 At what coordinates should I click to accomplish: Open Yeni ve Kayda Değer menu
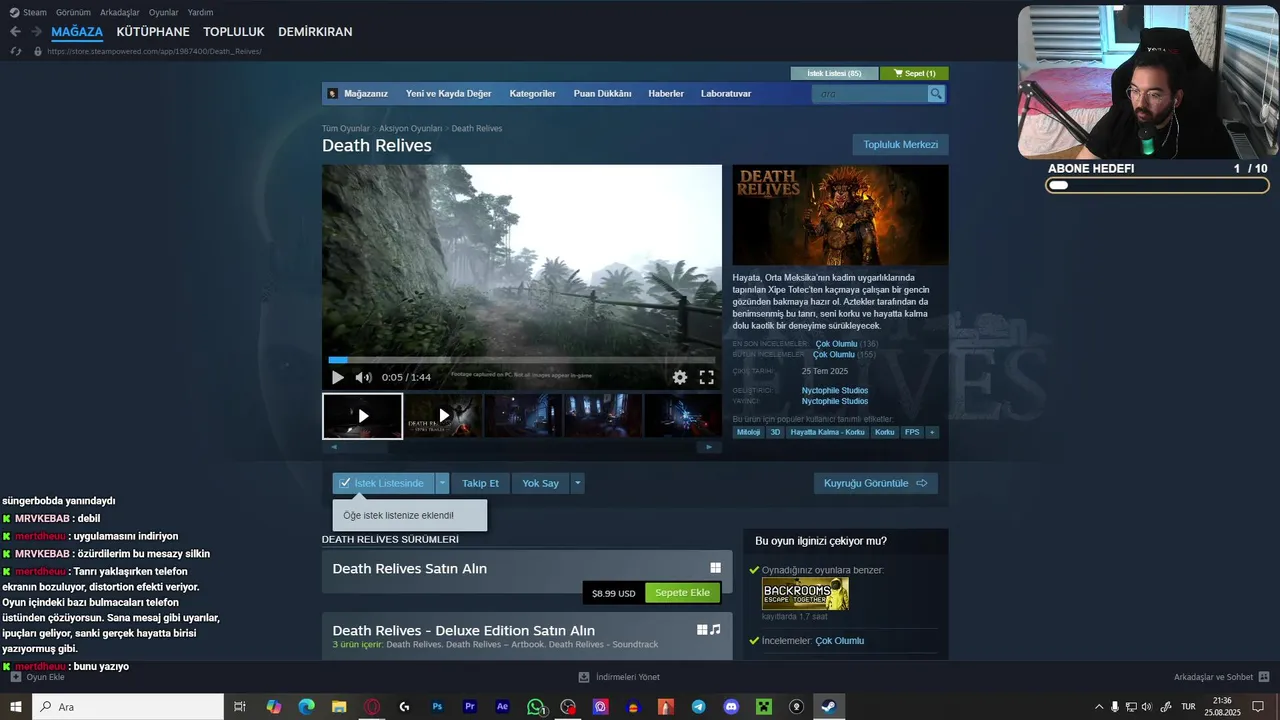(x=448, y=94)
